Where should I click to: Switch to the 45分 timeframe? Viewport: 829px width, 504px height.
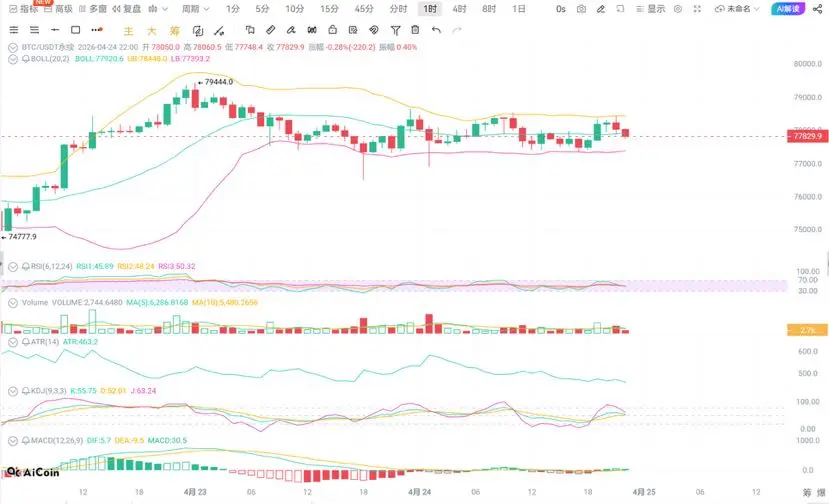pyautogui.click(x=364, y=9)
